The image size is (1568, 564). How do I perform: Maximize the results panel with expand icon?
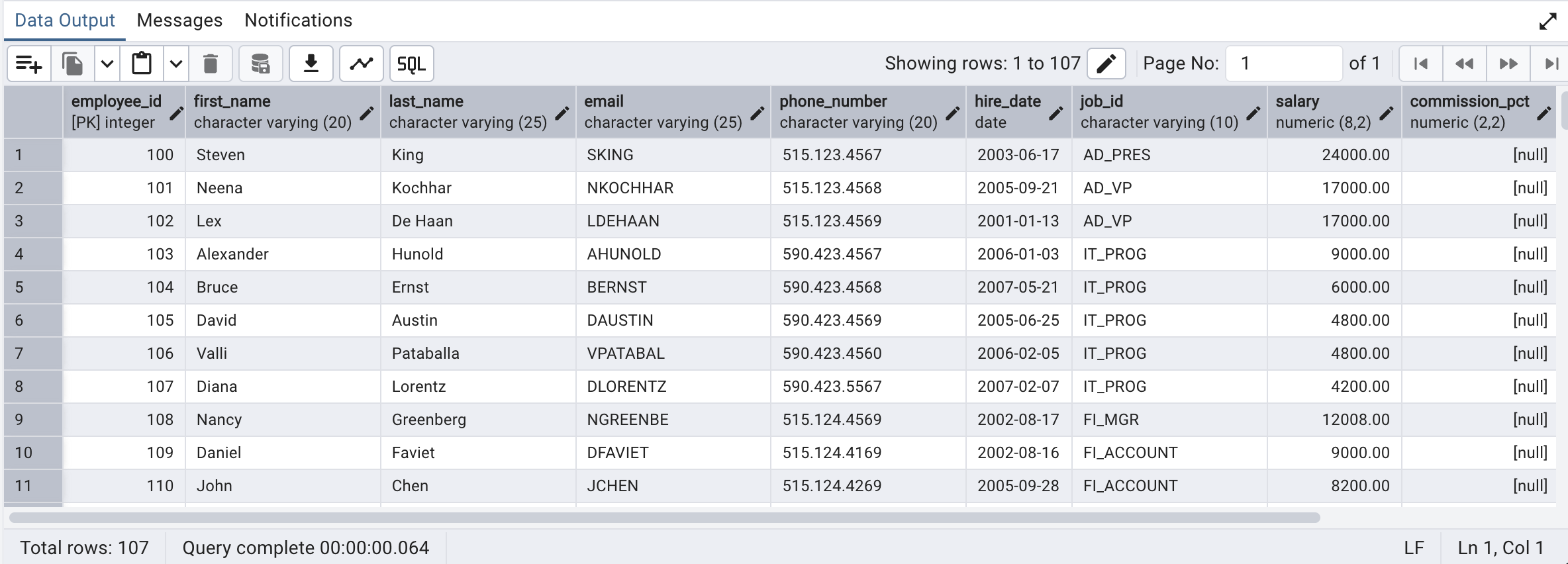point(1547,22)
